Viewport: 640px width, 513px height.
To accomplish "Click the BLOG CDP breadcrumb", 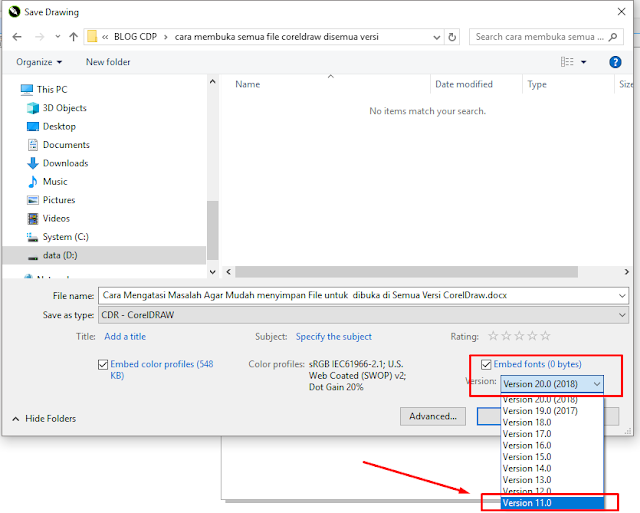I will point(135,37).
